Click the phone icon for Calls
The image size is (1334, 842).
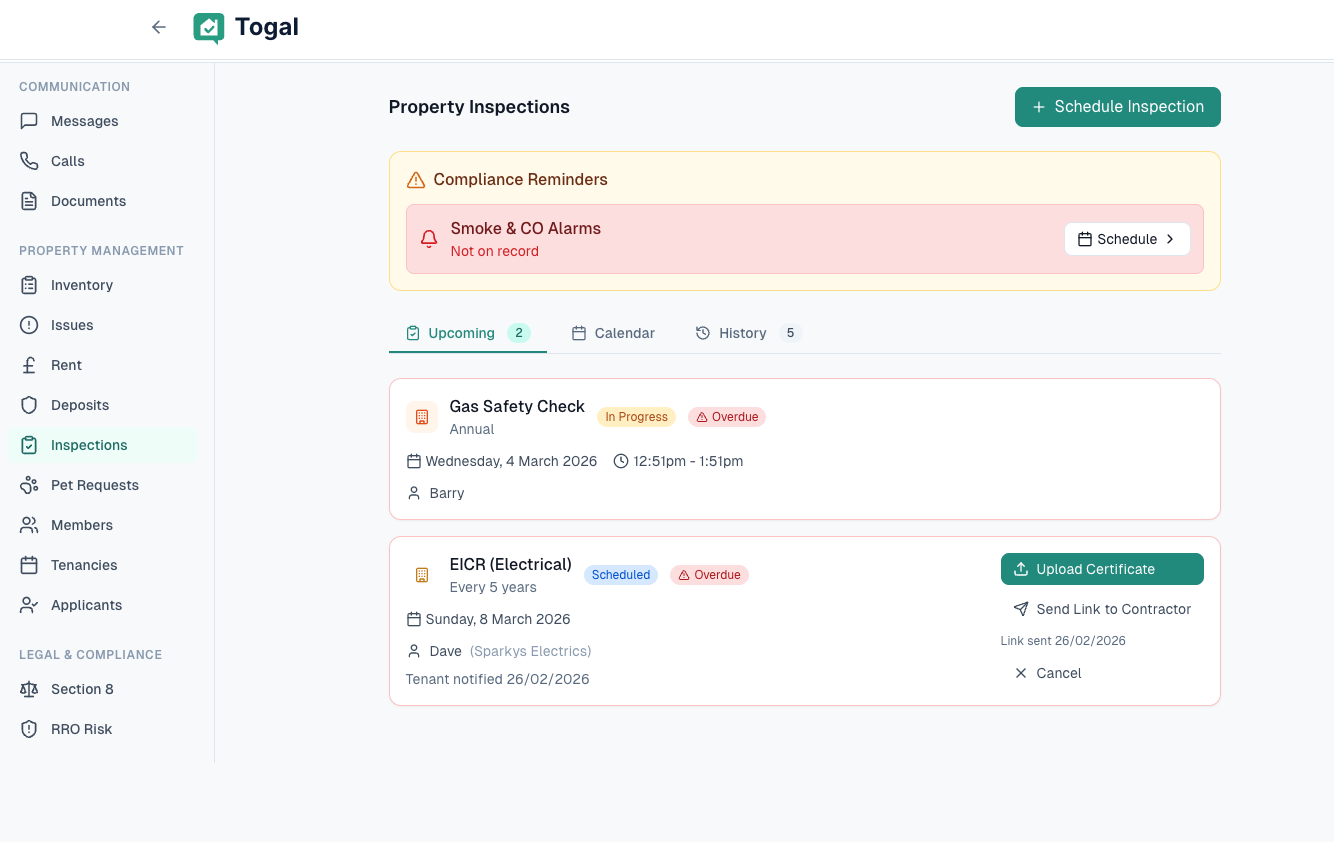[29, 161]
